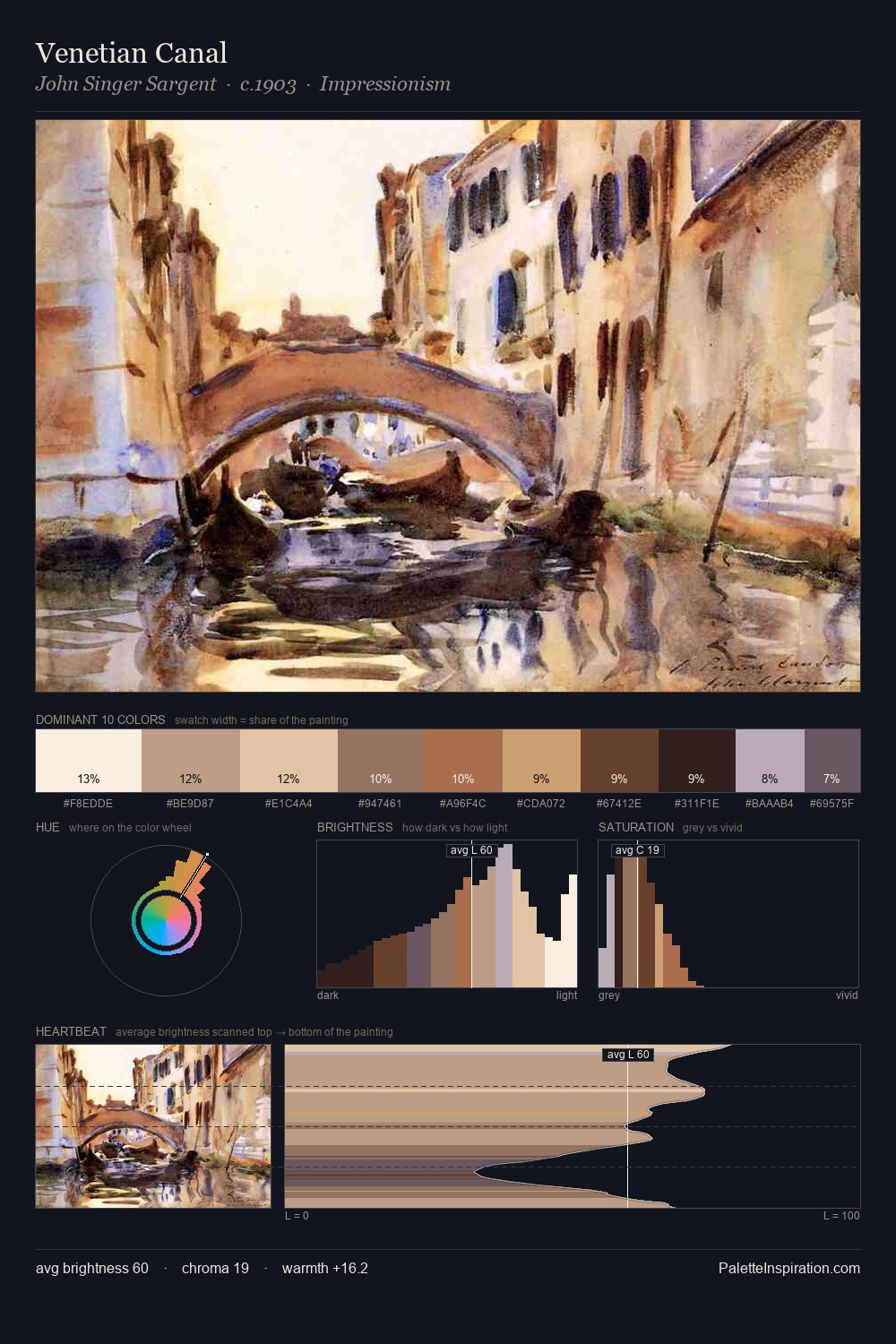Click hex code #E1C4A4 label

pos(289,804)
